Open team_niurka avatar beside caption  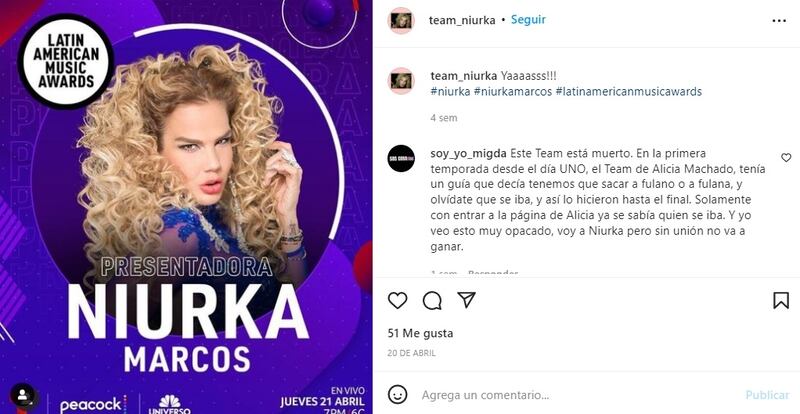pyautogui.click(x=402, y=81)
